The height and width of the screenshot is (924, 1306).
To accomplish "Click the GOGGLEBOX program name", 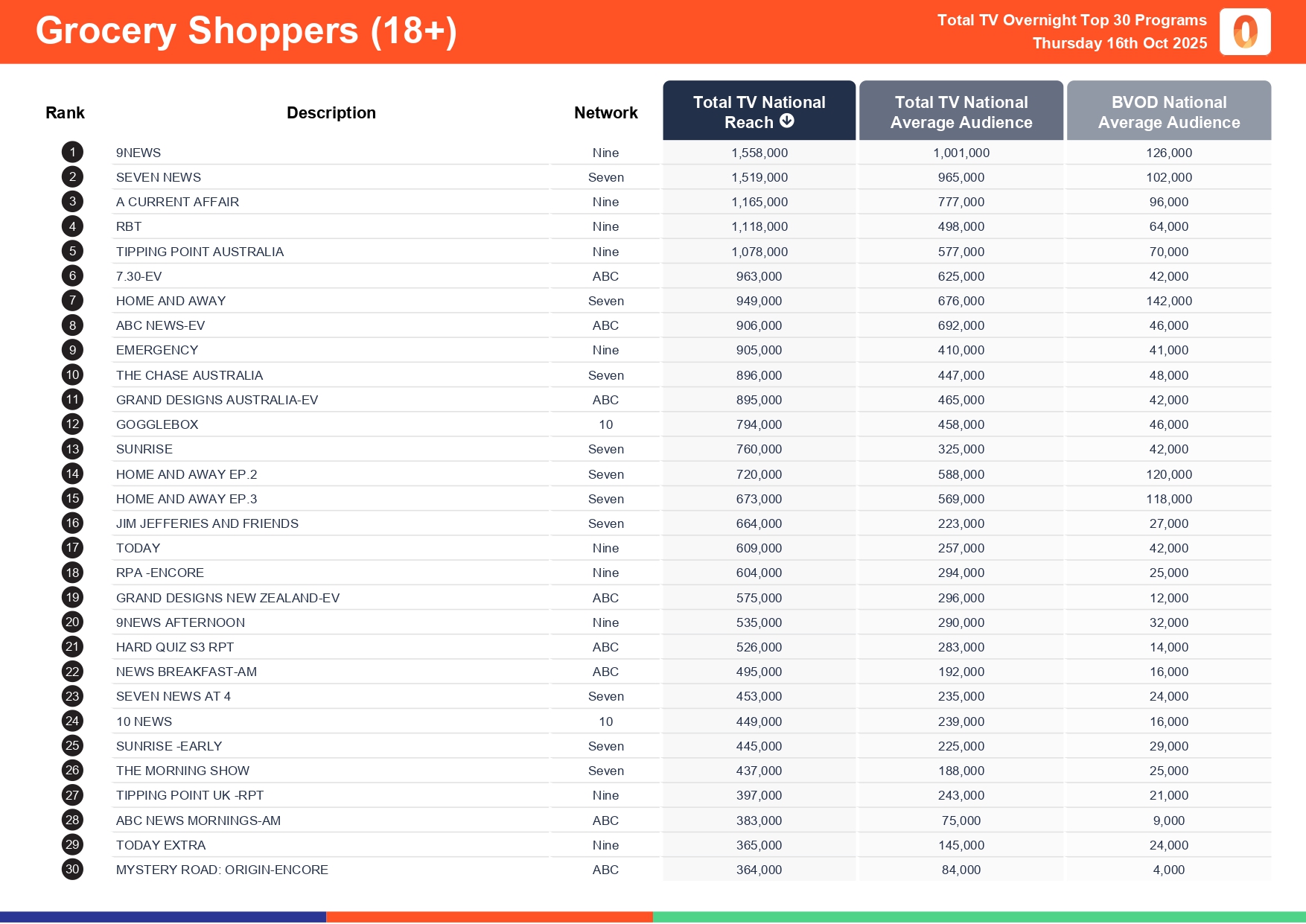I will click(157, 424).
